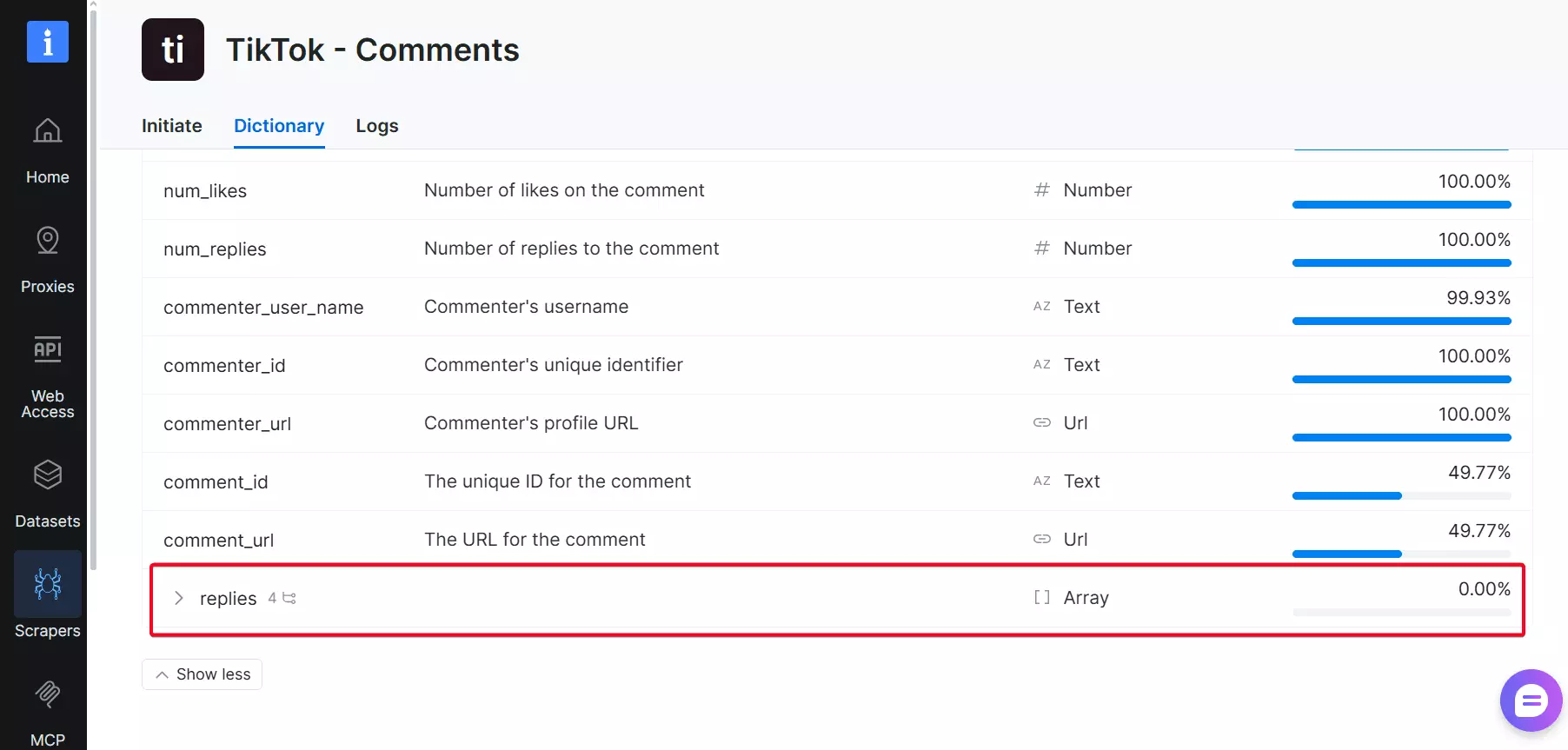1568x750 pixels.
Task: Collapse fields with the Show less chevron
Action: 161,674
